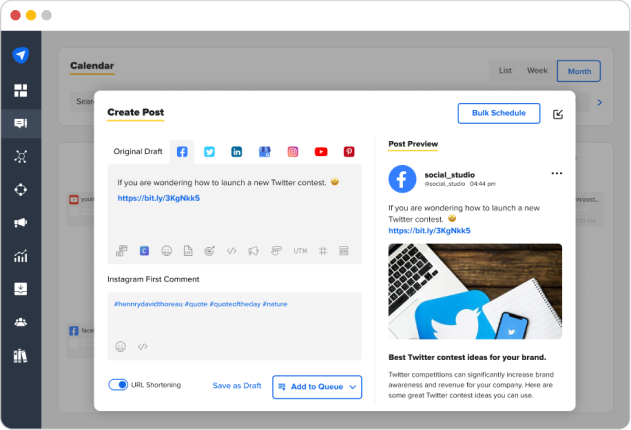The width and height of the screenshot is (631, 430).
Task: Open the three-dot menu in Post Preview
Action: 557,173
